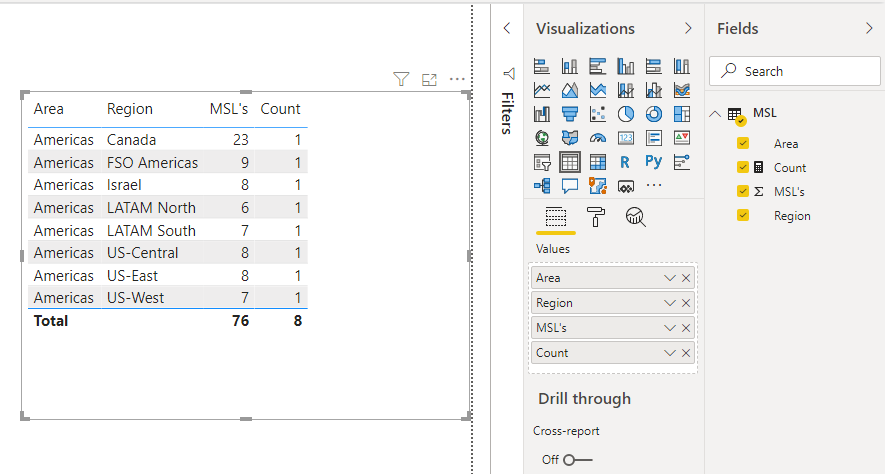This screenshot has height=474, width=885.
Task: Turn on the Cross-report toggle
Action: [x=577, y=460]
